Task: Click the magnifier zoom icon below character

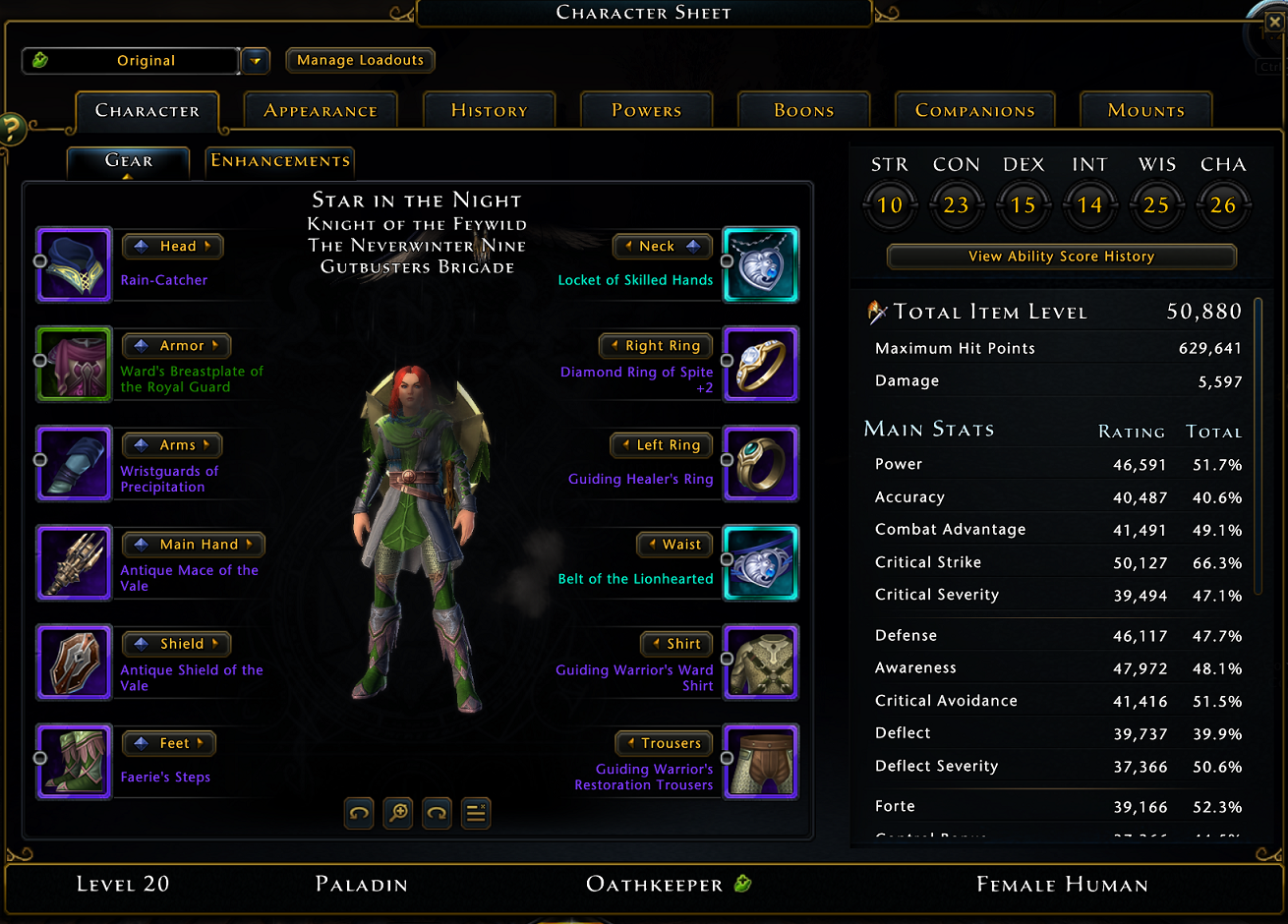Action: tap(398, 813)
